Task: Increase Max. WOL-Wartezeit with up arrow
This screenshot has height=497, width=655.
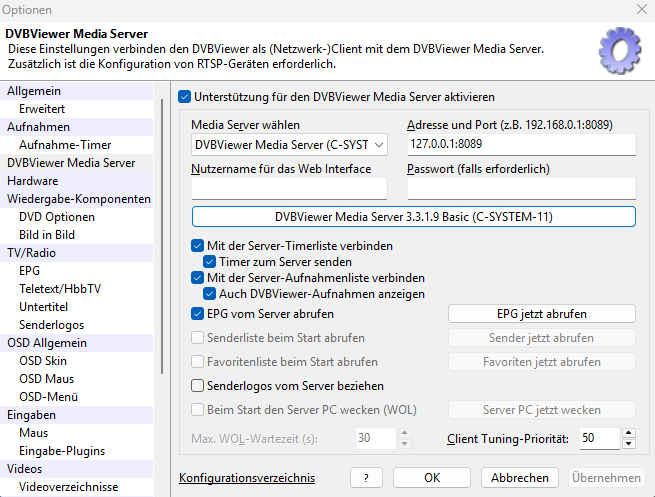Action: coord(404,433)
